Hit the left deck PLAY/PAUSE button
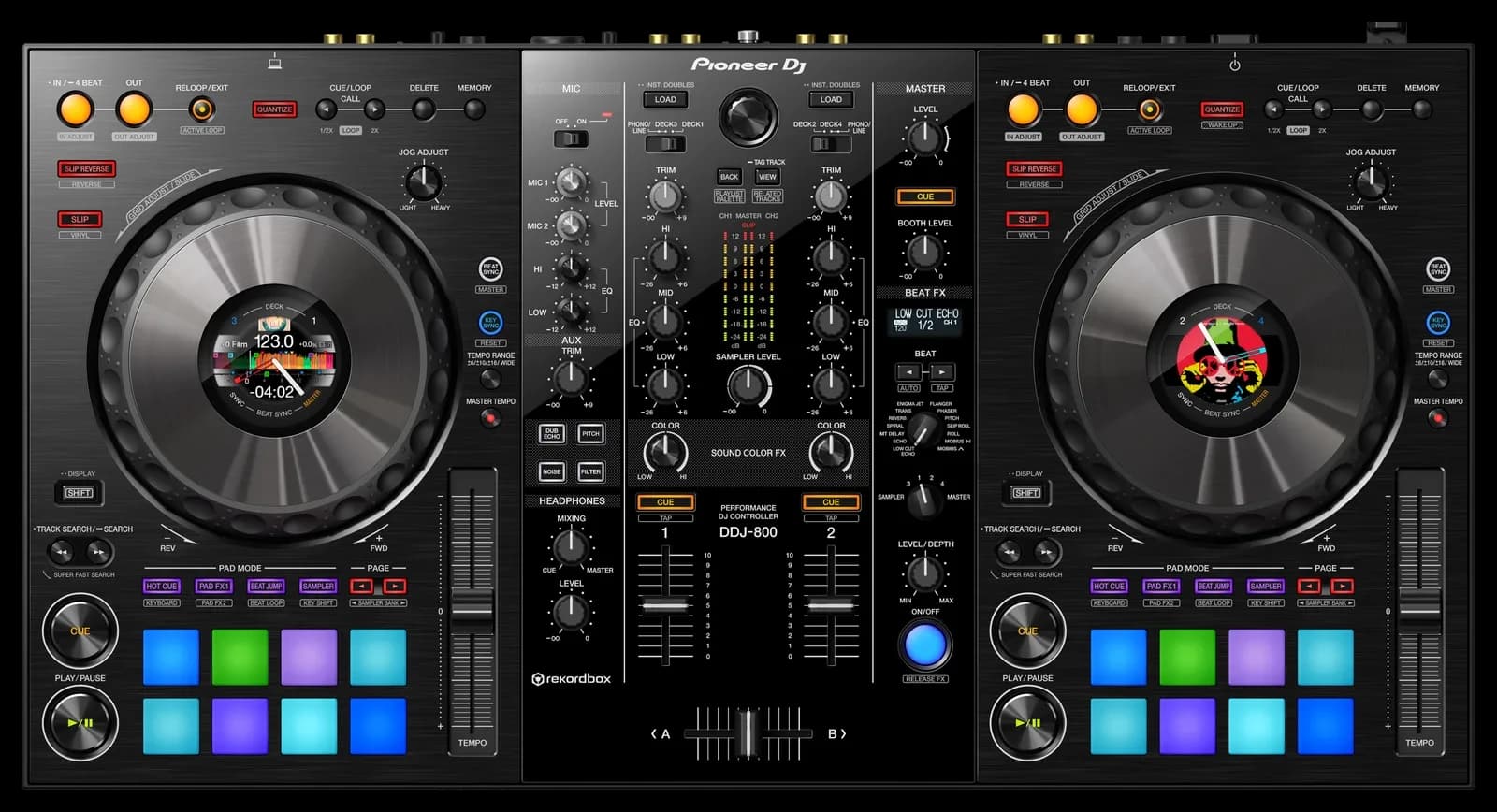The width and height of the screenshot is (1497, 812). [x=80, y=722]
